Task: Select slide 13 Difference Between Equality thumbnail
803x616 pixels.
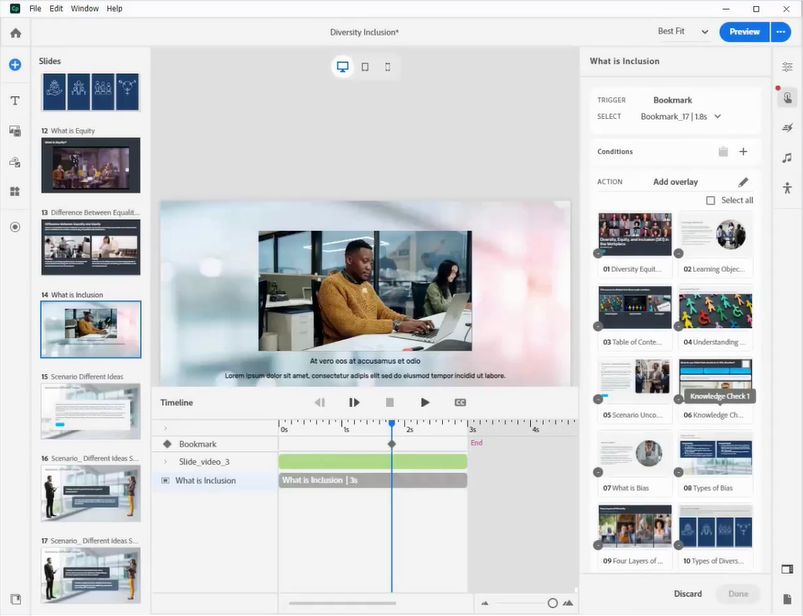Action: pyautogui.click(x=91, y=247)
